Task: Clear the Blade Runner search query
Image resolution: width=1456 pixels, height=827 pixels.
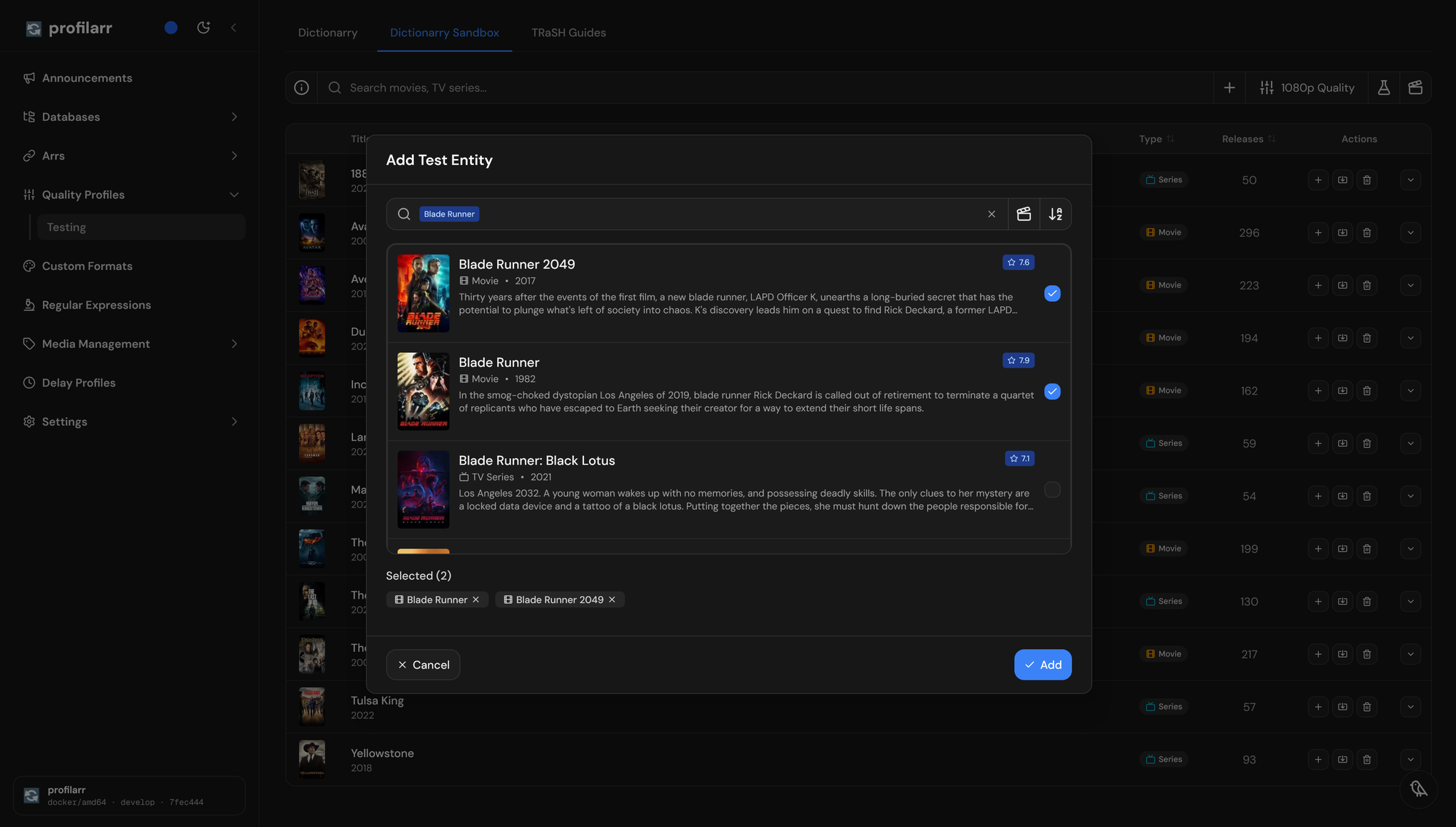Action: tap(992, 214)
